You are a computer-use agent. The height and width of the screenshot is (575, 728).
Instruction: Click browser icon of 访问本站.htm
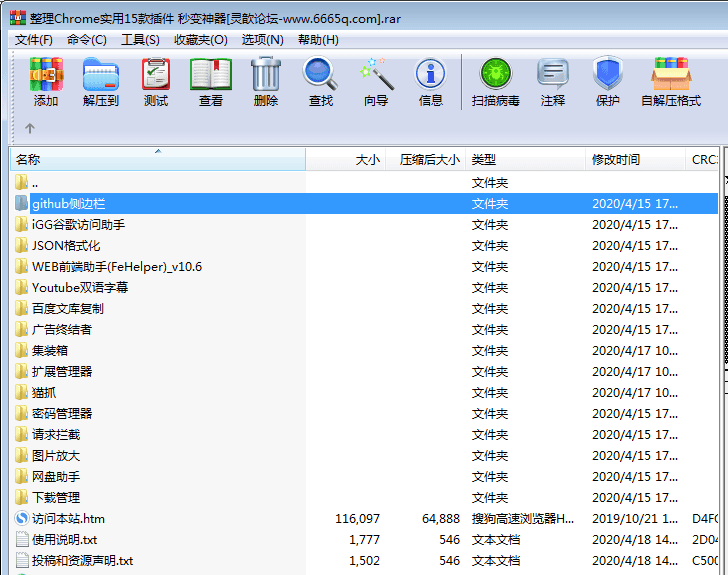point(22,518)
